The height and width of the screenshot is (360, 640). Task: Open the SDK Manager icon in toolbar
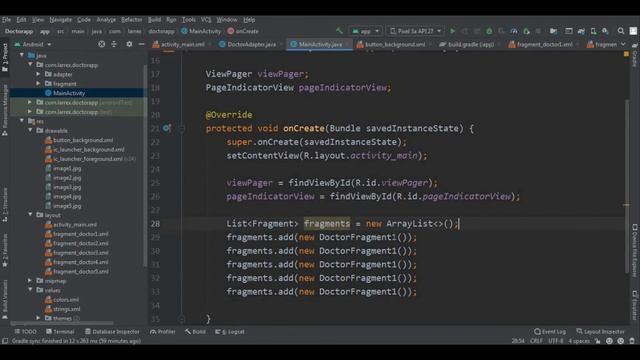(x=605, y=31)
